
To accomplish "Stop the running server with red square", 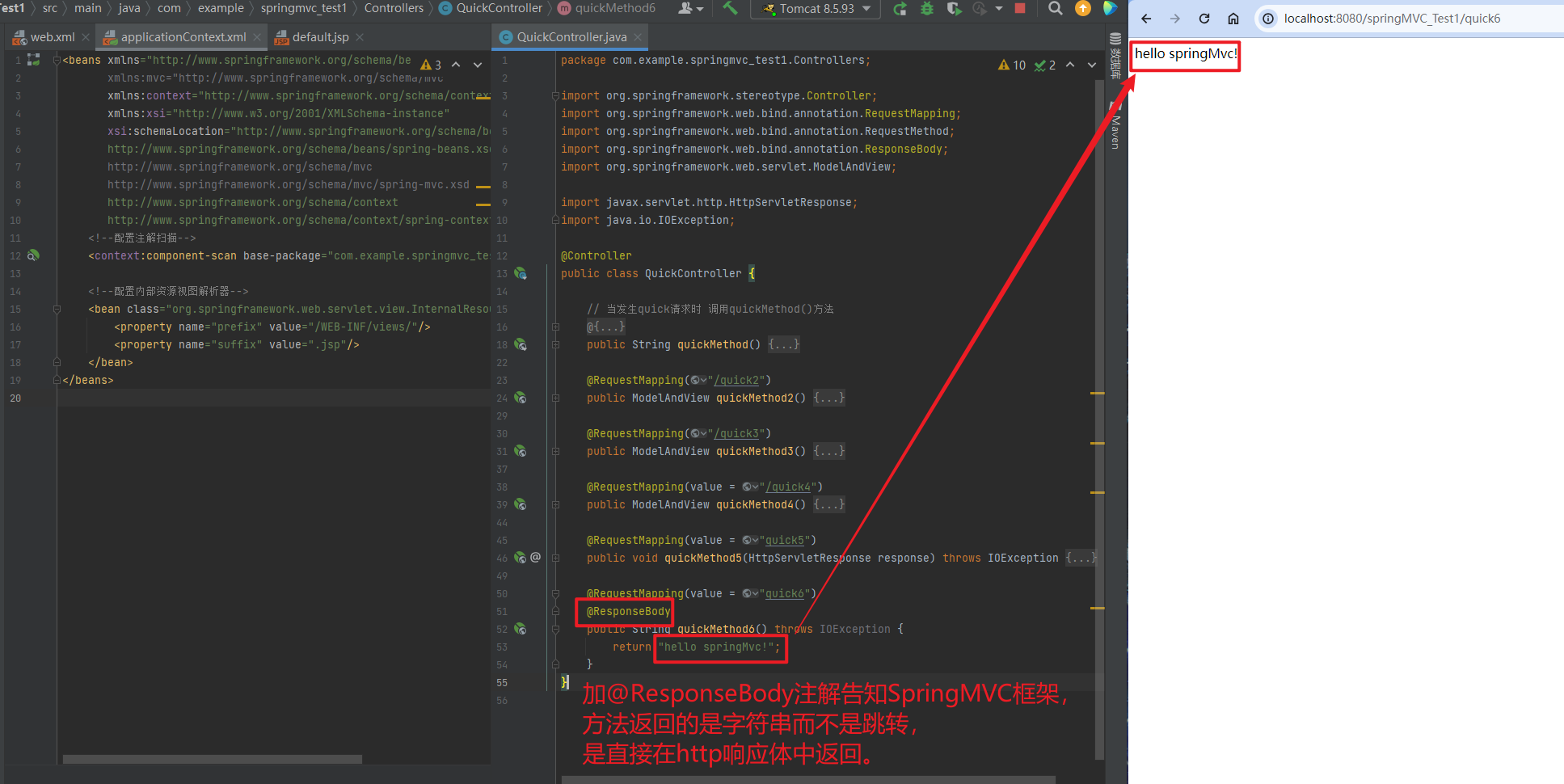I will (x=1020, y=9).
